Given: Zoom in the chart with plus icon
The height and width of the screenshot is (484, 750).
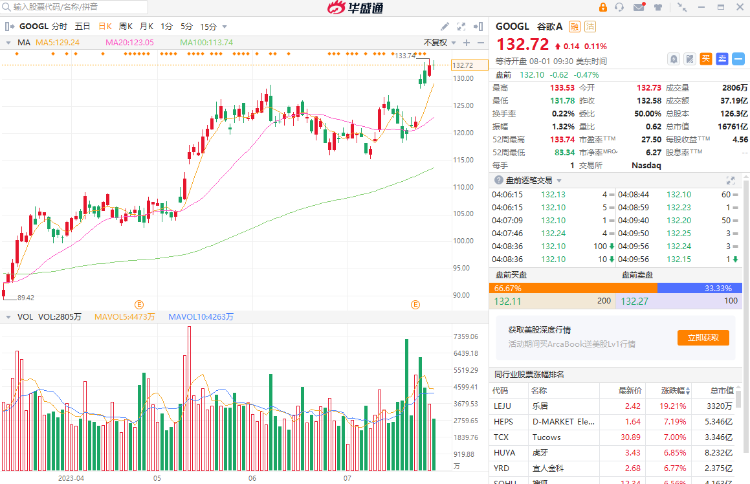Looking at the screenshot, I should tap(467, 43).
